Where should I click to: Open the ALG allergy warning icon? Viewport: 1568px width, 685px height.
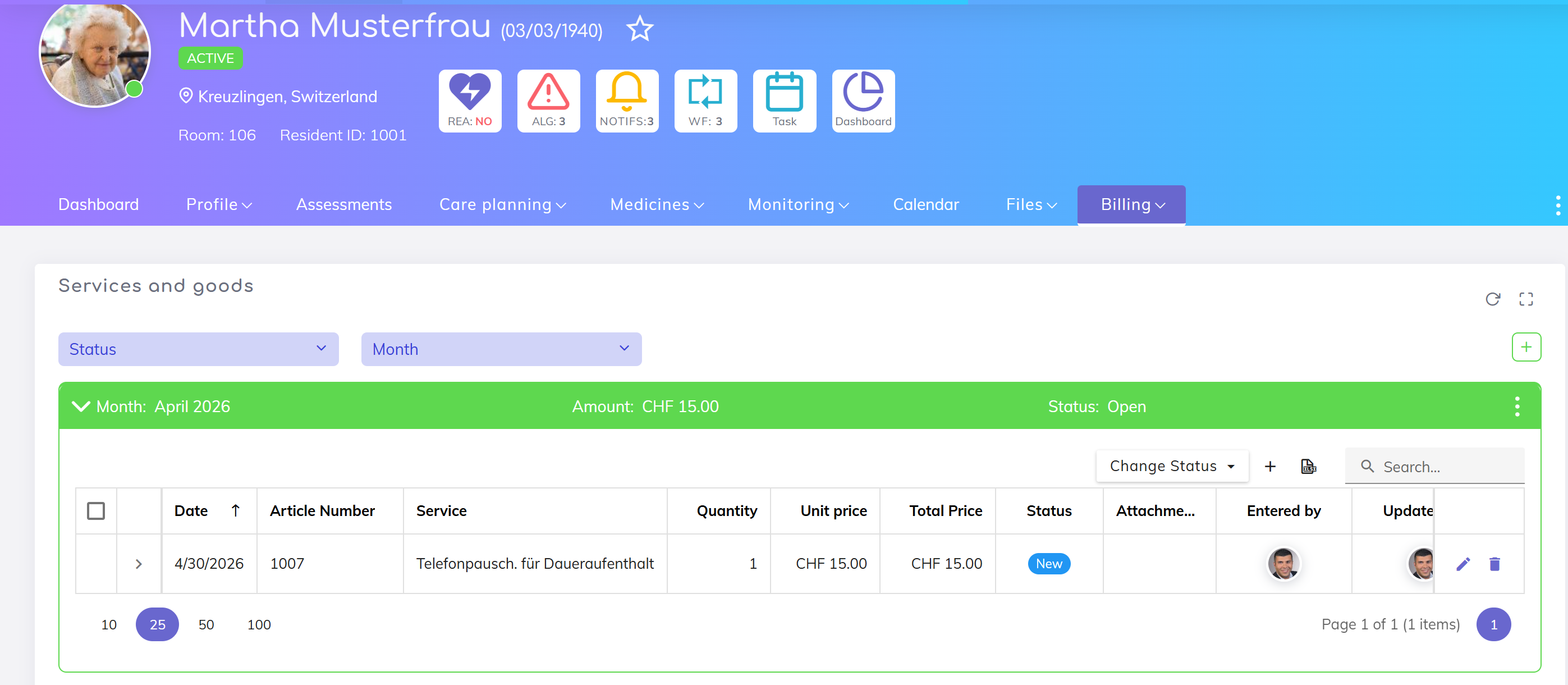548,101
